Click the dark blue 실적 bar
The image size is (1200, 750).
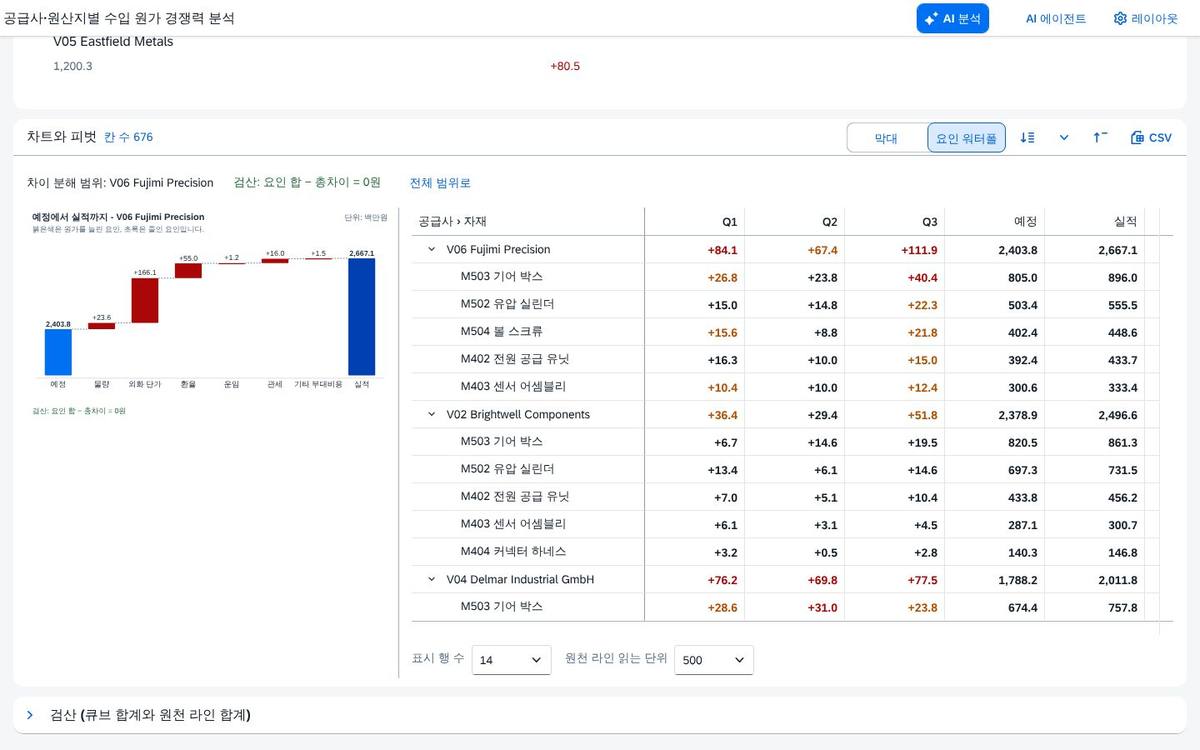(x=362, y=317)
